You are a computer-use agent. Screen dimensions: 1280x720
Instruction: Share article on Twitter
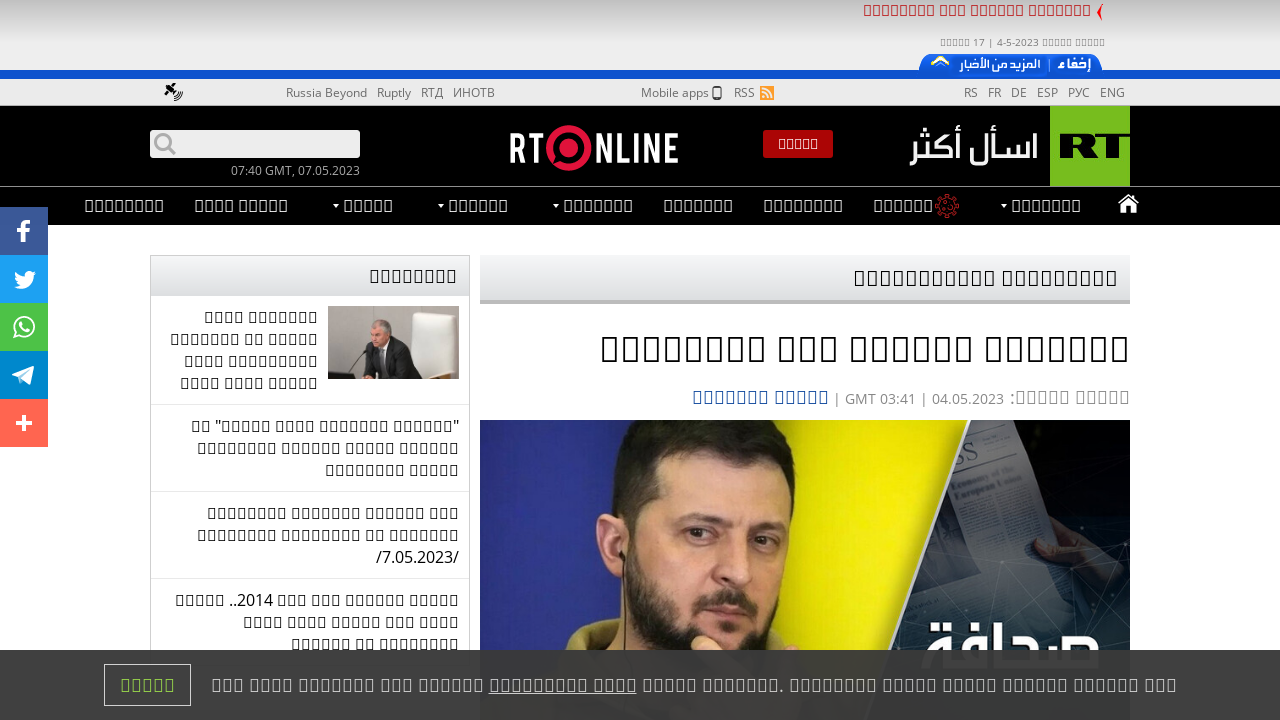(x=24, y=279)
